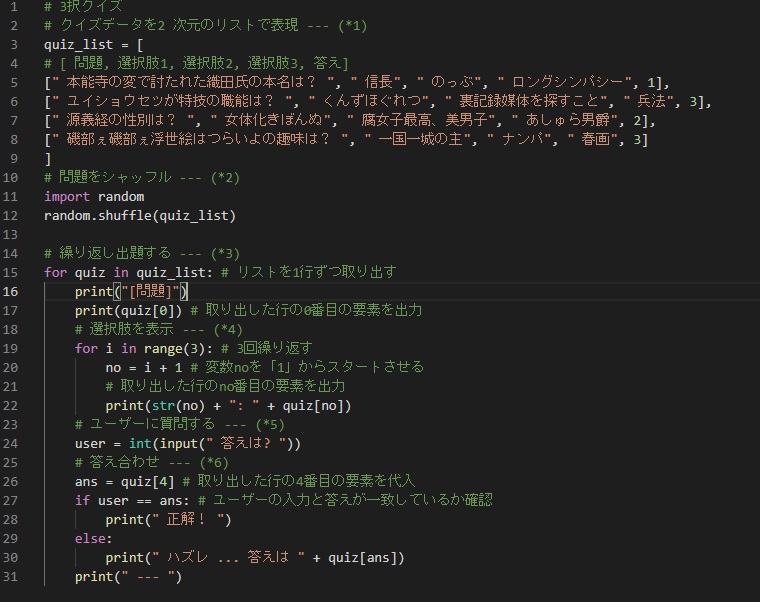Click the 源義経の性別は quiz entry on line 7
The height and width of the screenshot is (602, 760).
click(349, 120)
